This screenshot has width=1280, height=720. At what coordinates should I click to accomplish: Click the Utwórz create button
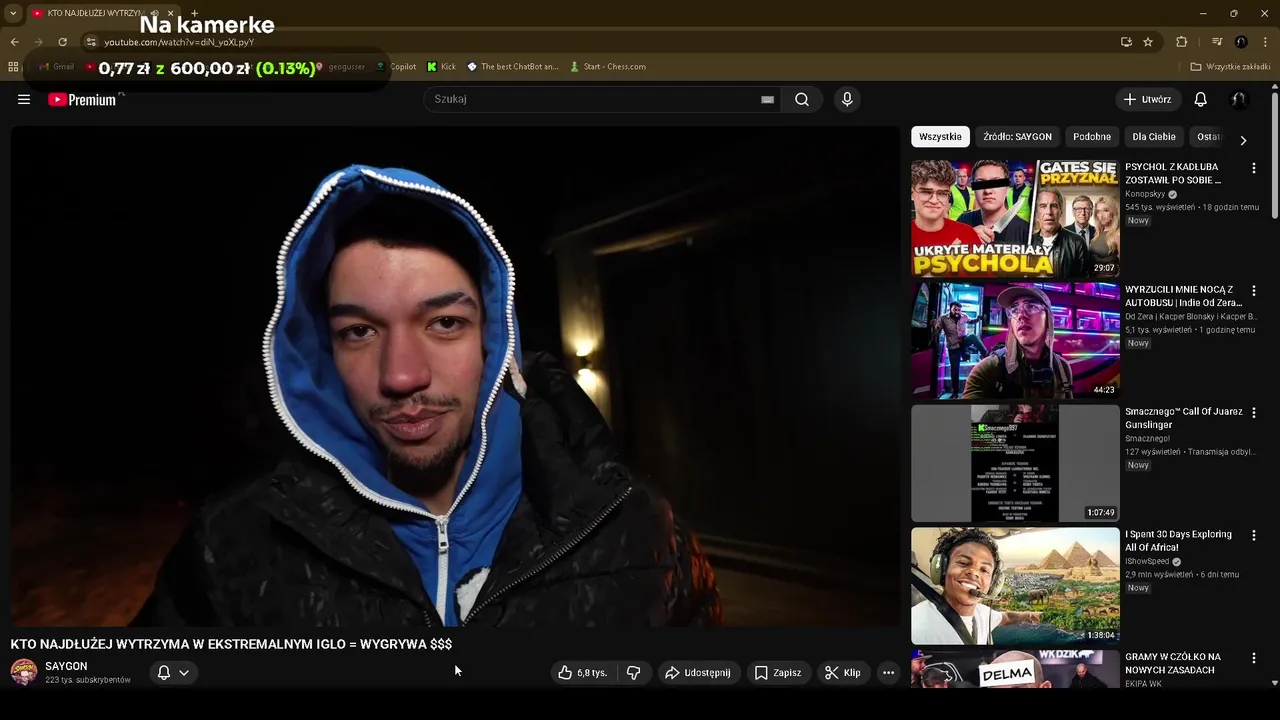click(1147, 99)
